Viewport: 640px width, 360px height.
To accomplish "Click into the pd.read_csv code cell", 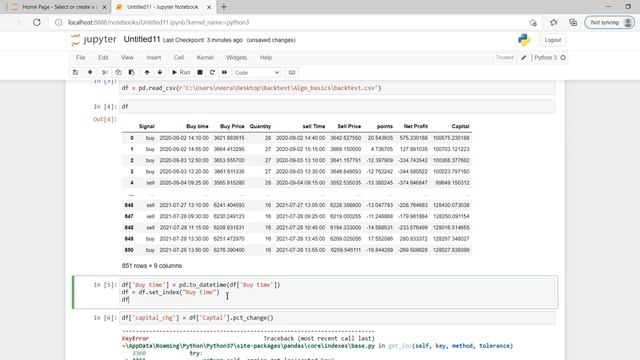I will (x=337, y=88).
